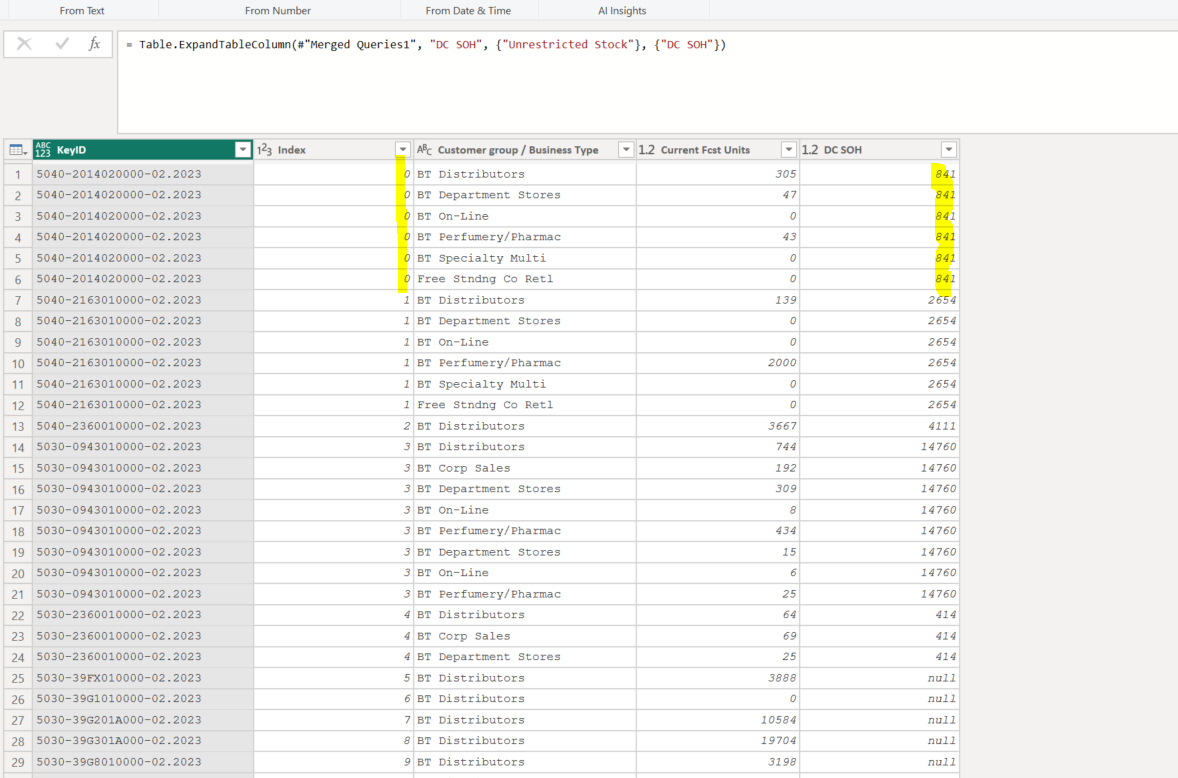Click KeyID 5030-39G8010000-02.2023 cell
This screenshot has width=1178, height=778.
pyautogui.click(x=143, y=762)
